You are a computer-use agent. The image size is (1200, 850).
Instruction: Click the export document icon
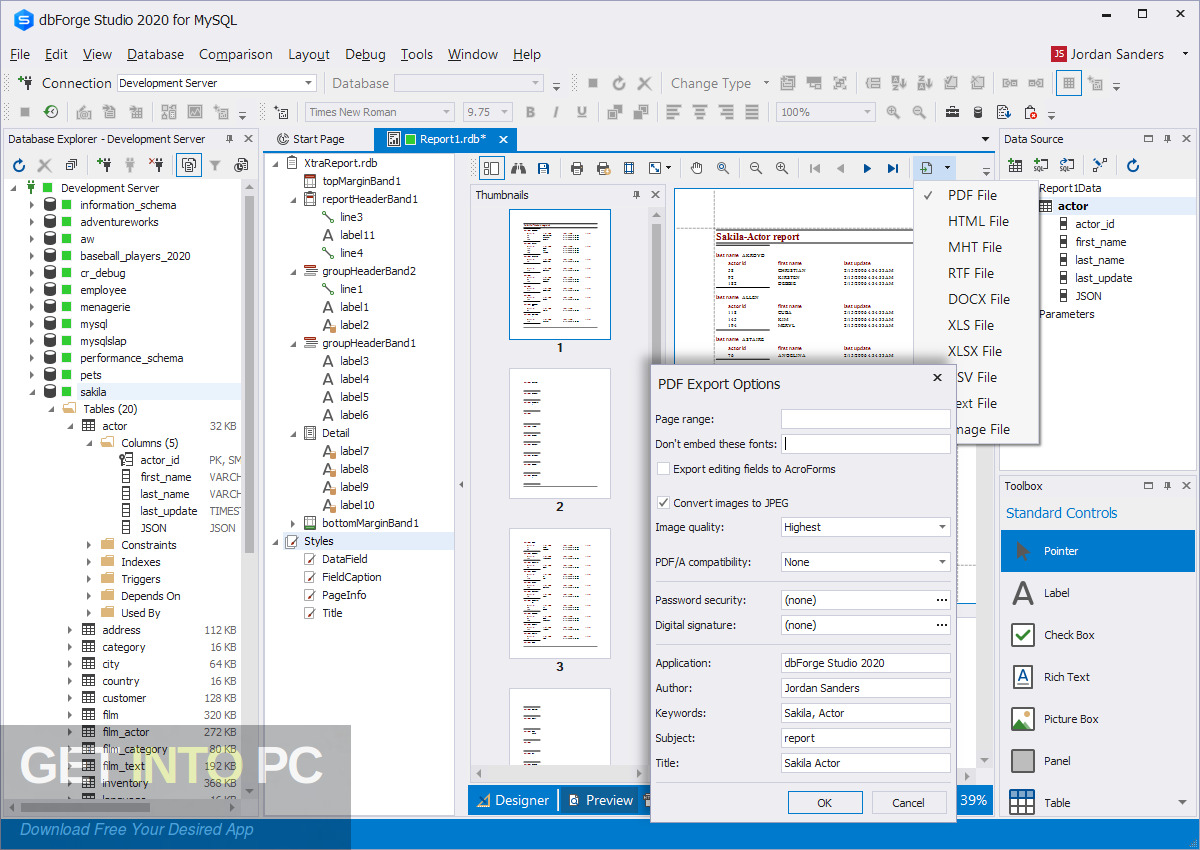coord(927,168)
